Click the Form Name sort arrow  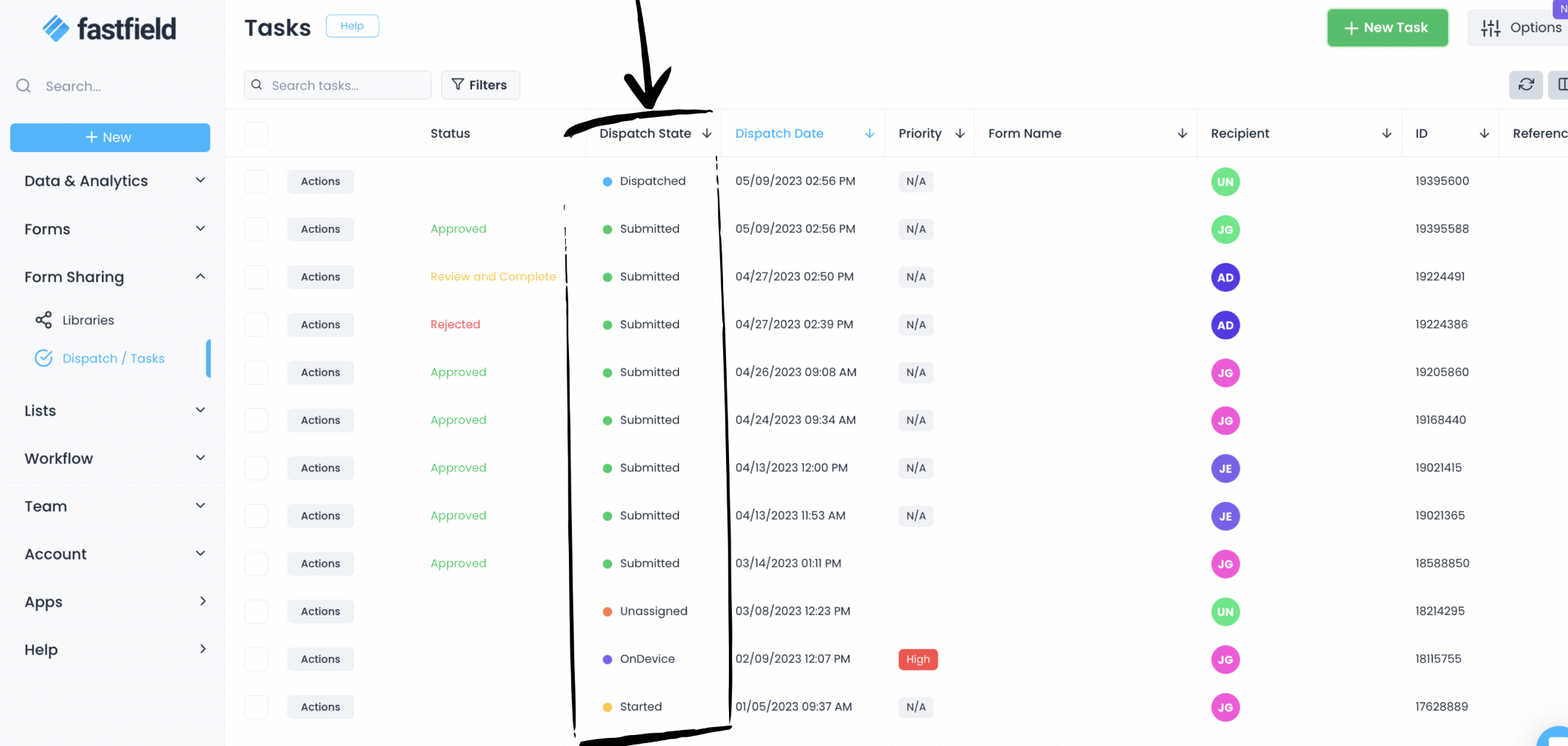1182,134
